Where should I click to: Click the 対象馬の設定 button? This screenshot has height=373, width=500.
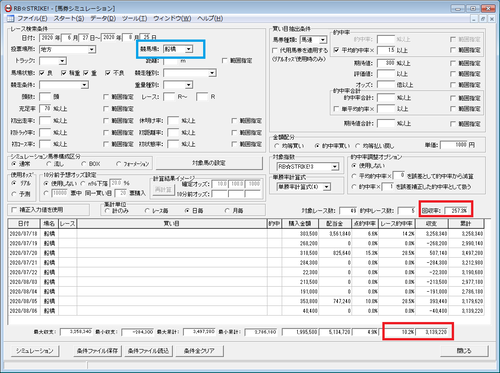[x=209, y=163]
